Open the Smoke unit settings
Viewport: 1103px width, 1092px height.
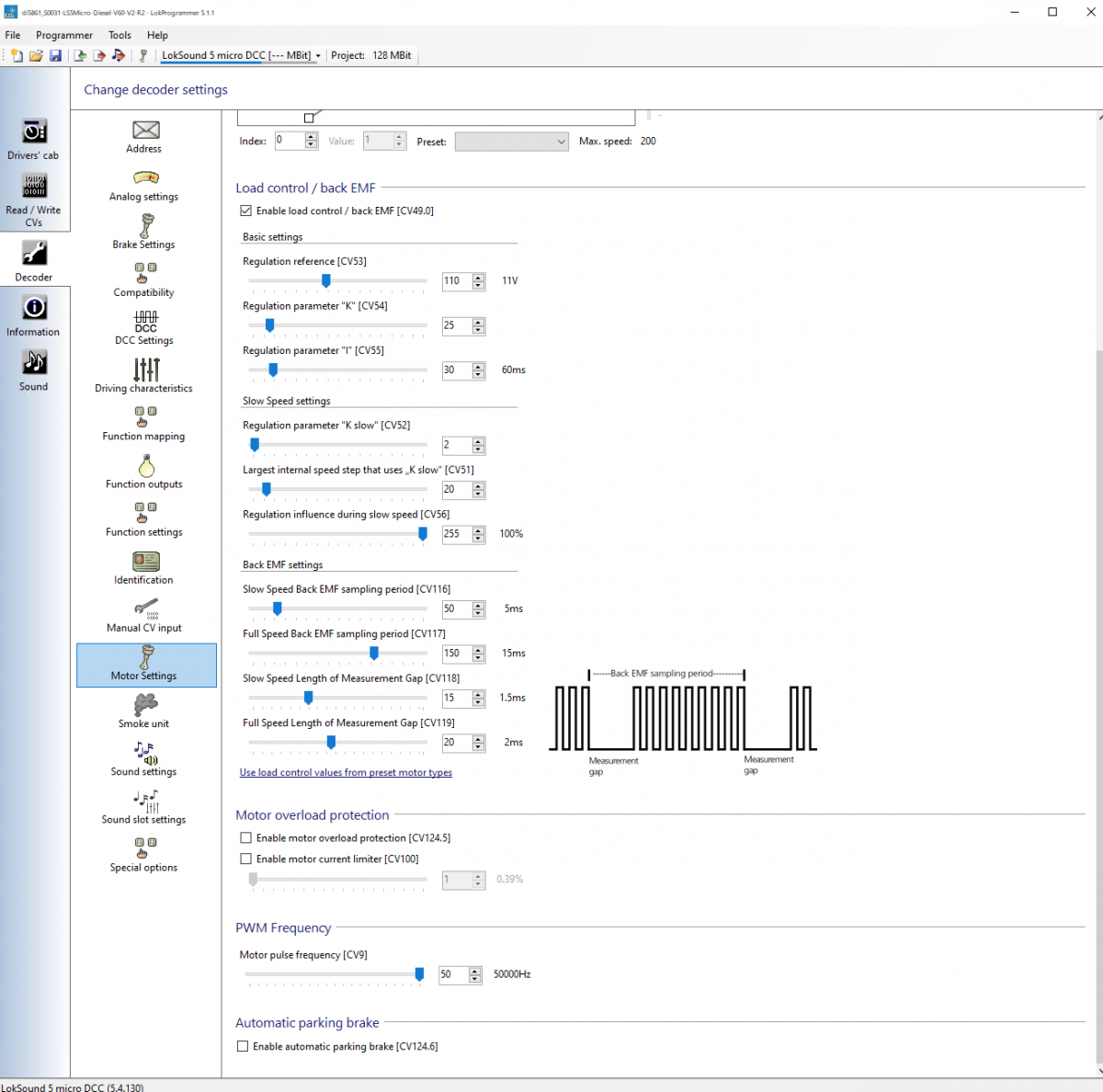[x=144, y=711]
